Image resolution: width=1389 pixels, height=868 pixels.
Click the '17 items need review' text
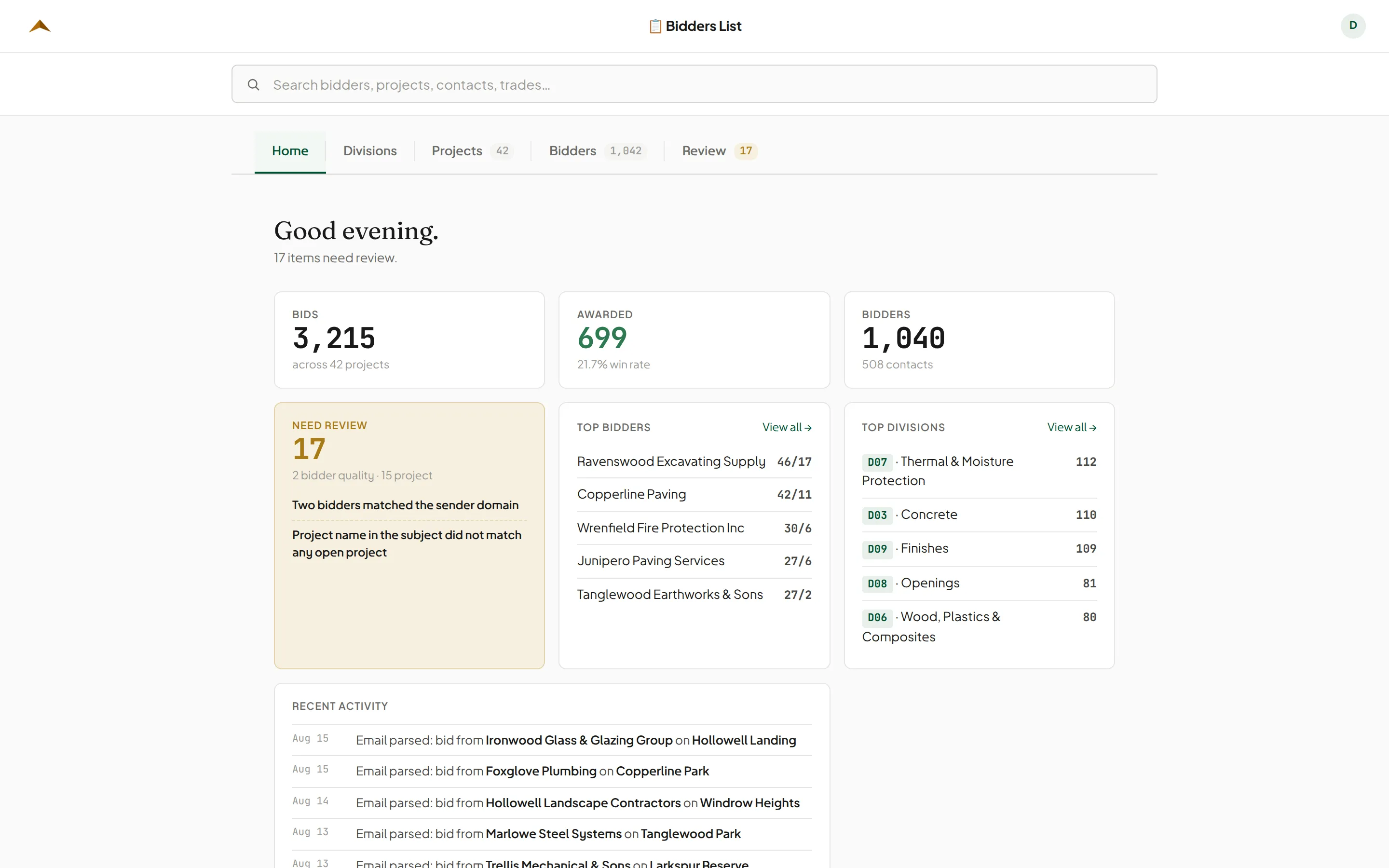pyautogui.click(x=335, y=258)
